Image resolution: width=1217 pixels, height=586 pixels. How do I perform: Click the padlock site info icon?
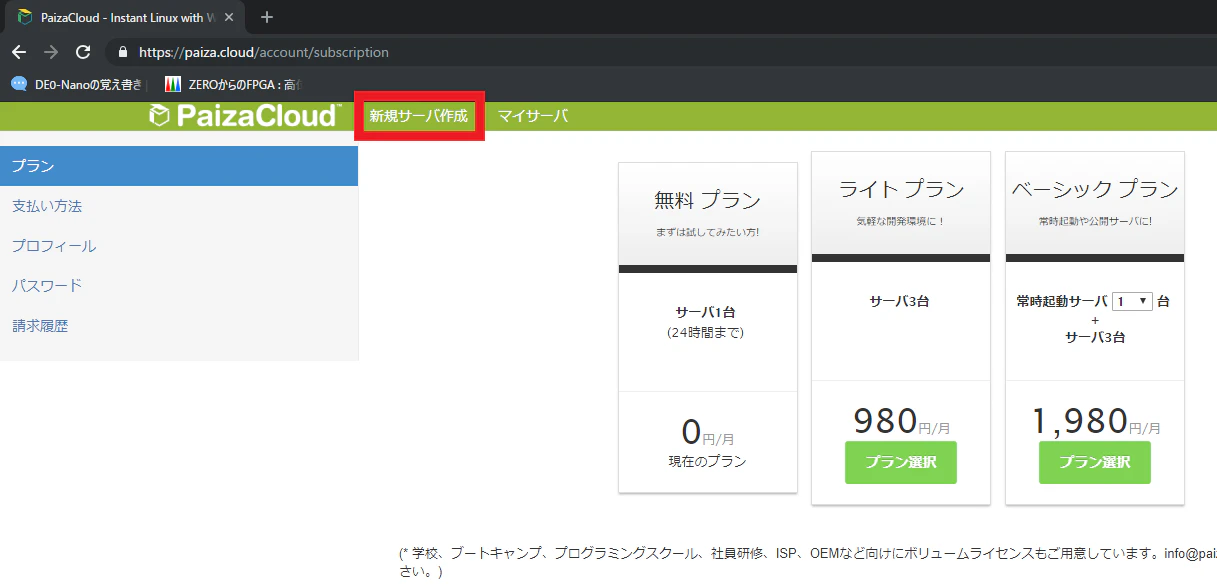click(124, 52)
